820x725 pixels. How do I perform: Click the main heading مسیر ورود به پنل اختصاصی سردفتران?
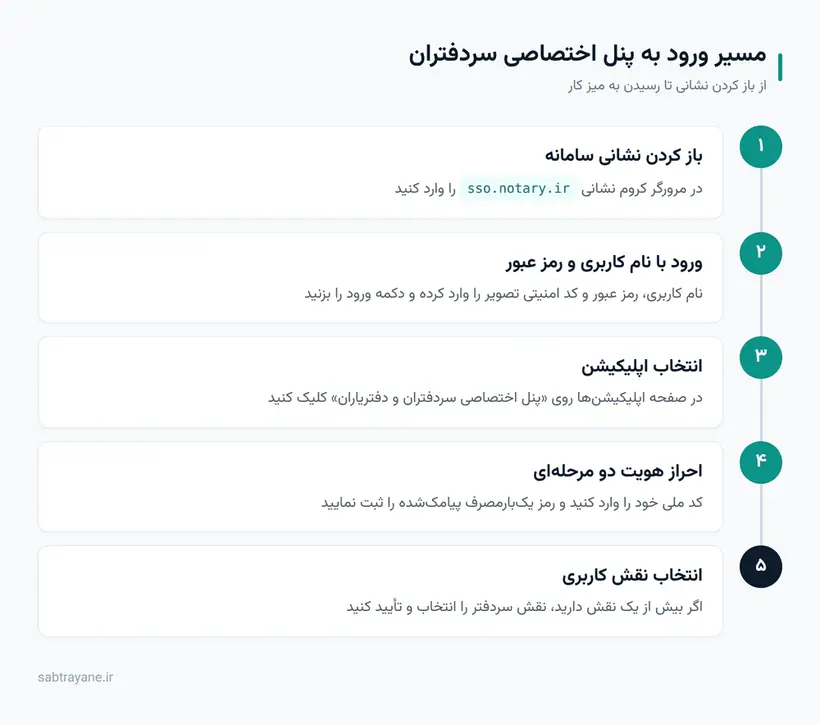coord(587,54)
